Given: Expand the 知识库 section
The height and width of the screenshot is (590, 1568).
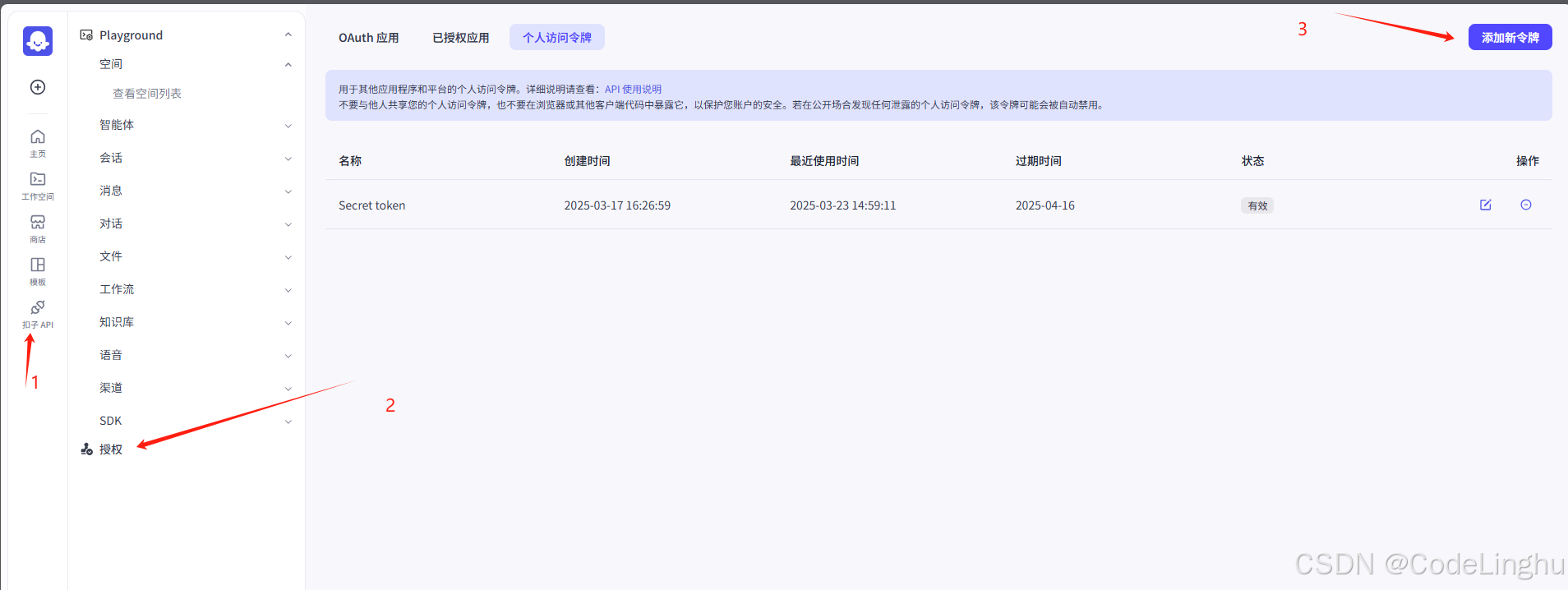Looking at the screenshot, I should pyautogui.click(x=288, y=323).
